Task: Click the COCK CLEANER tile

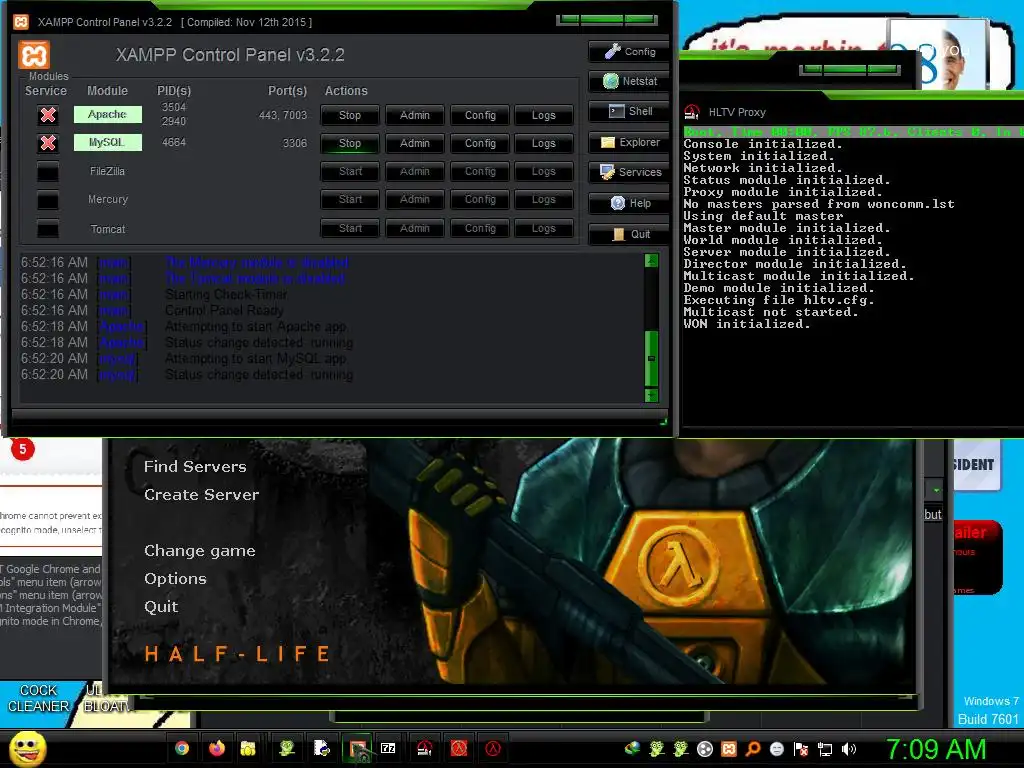Action: pos(38,698)
